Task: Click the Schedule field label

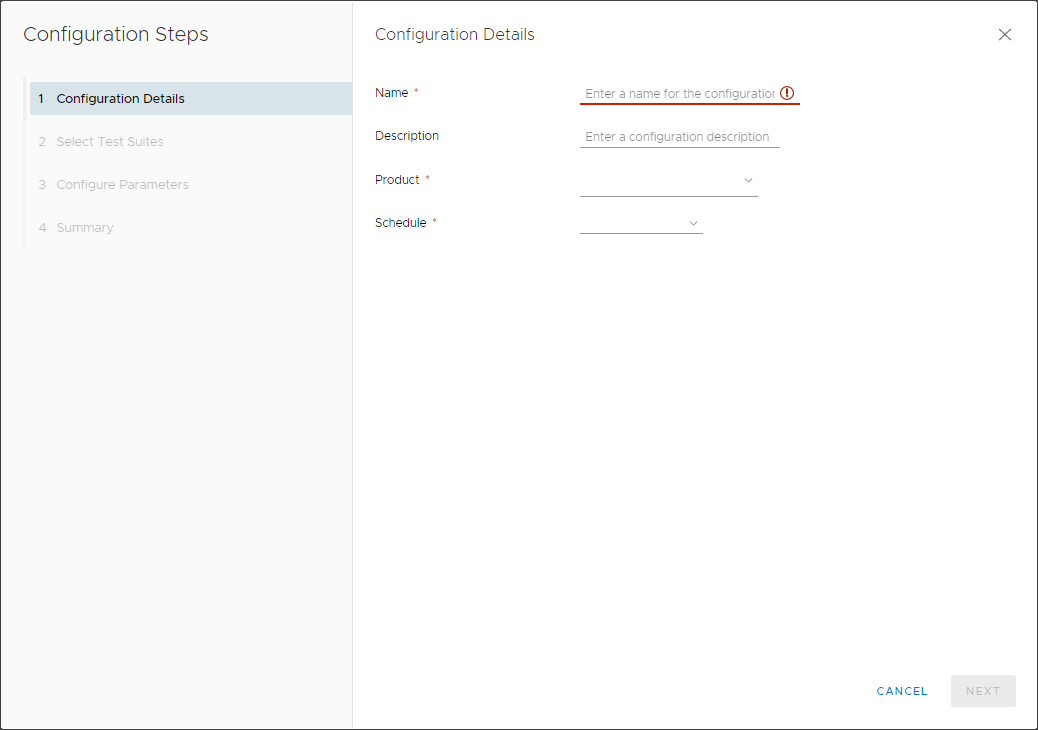Action: click(x=400, y=223)
